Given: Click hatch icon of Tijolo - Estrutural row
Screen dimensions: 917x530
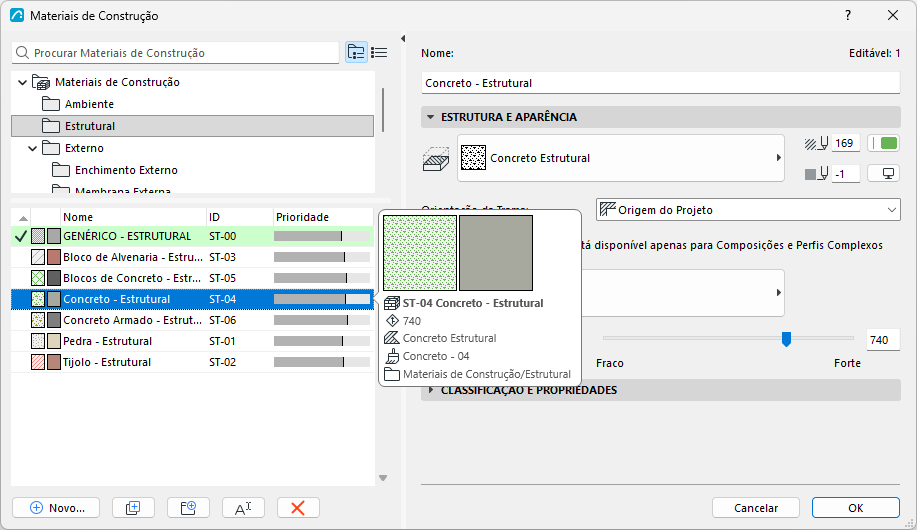Looking at the screenshot, I should click(38, 362).
